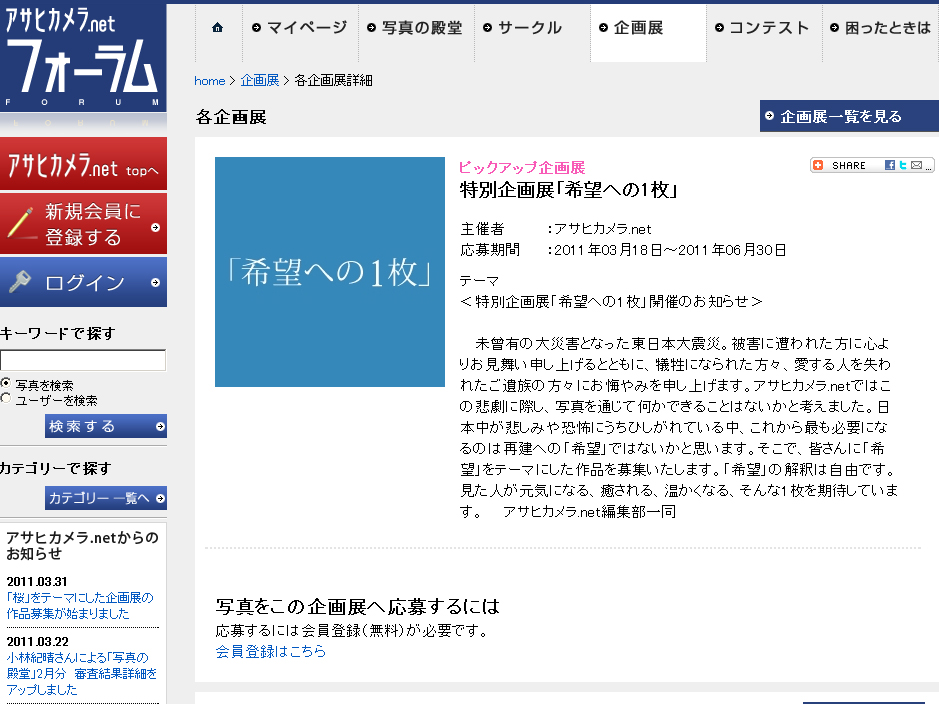The height and width of the screenshot is (704, 939).
Task: Share via the email envelope icon
Action: click(916, 165)
